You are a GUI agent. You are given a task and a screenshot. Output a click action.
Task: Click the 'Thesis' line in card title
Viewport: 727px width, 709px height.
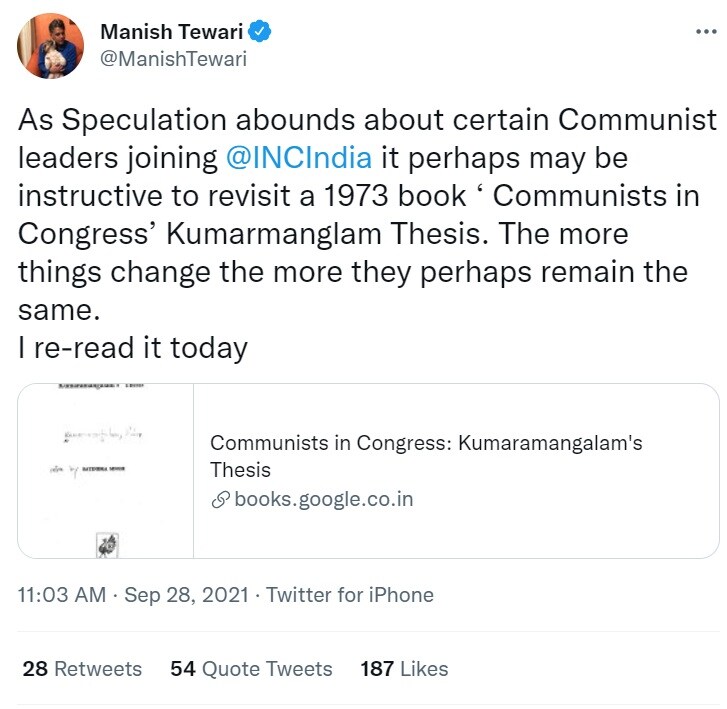240,470
